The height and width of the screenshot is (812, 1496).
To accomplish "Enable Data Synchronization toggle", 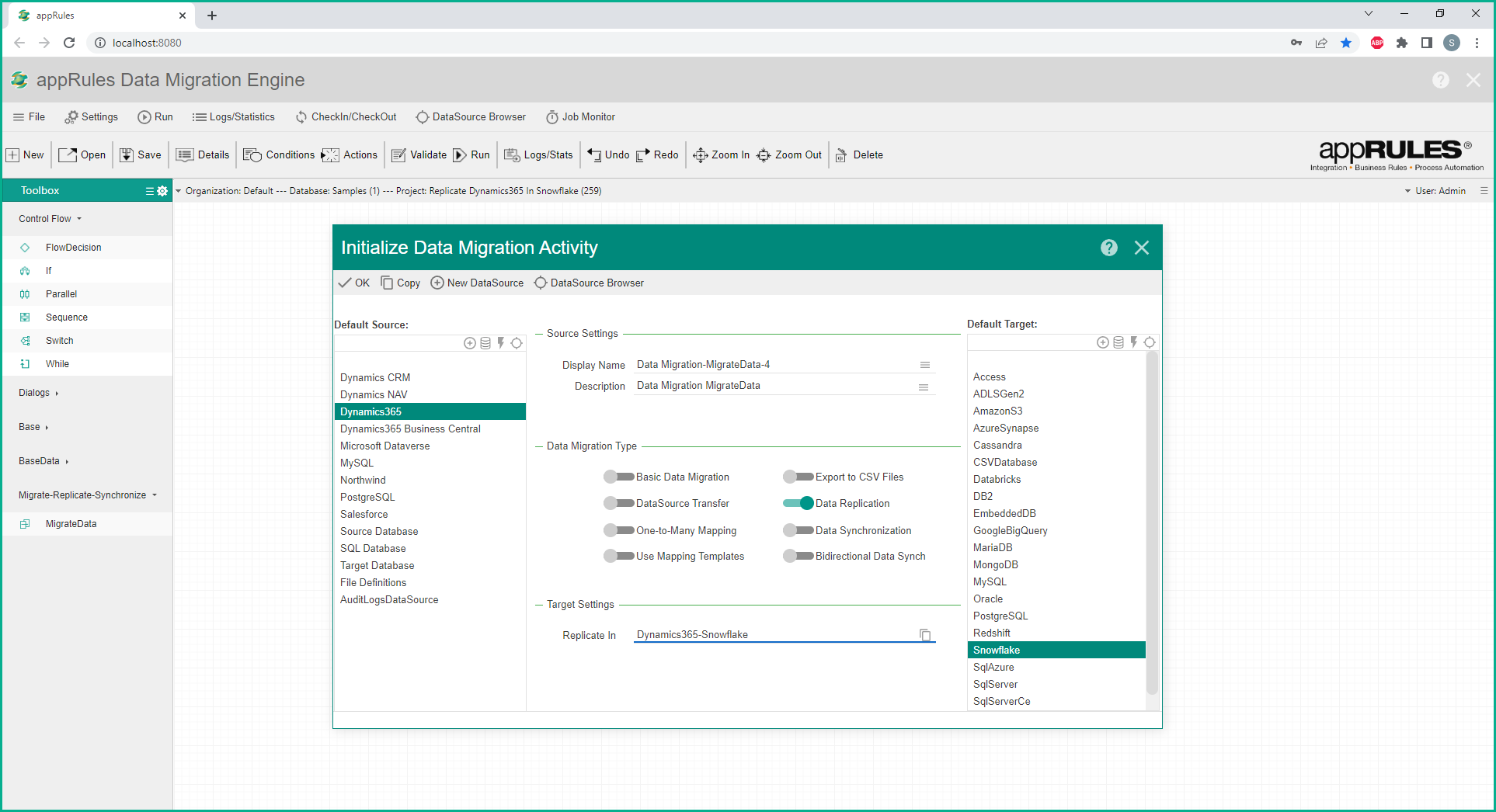I will click(x=798, y=530).
